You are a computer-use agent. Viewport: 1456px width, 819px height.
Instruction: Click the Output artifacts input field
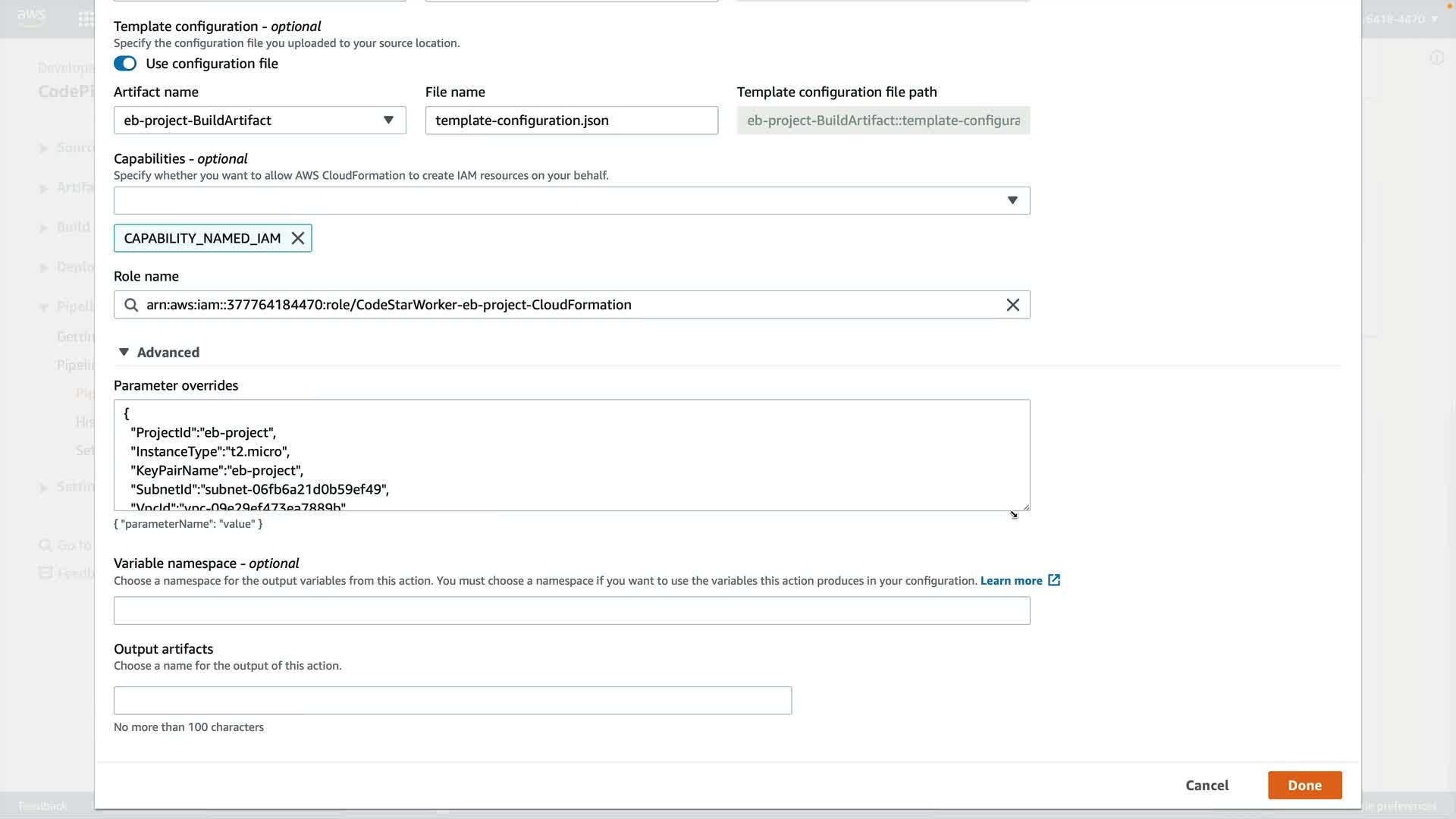pyautogui.click(x=452, y=701)
